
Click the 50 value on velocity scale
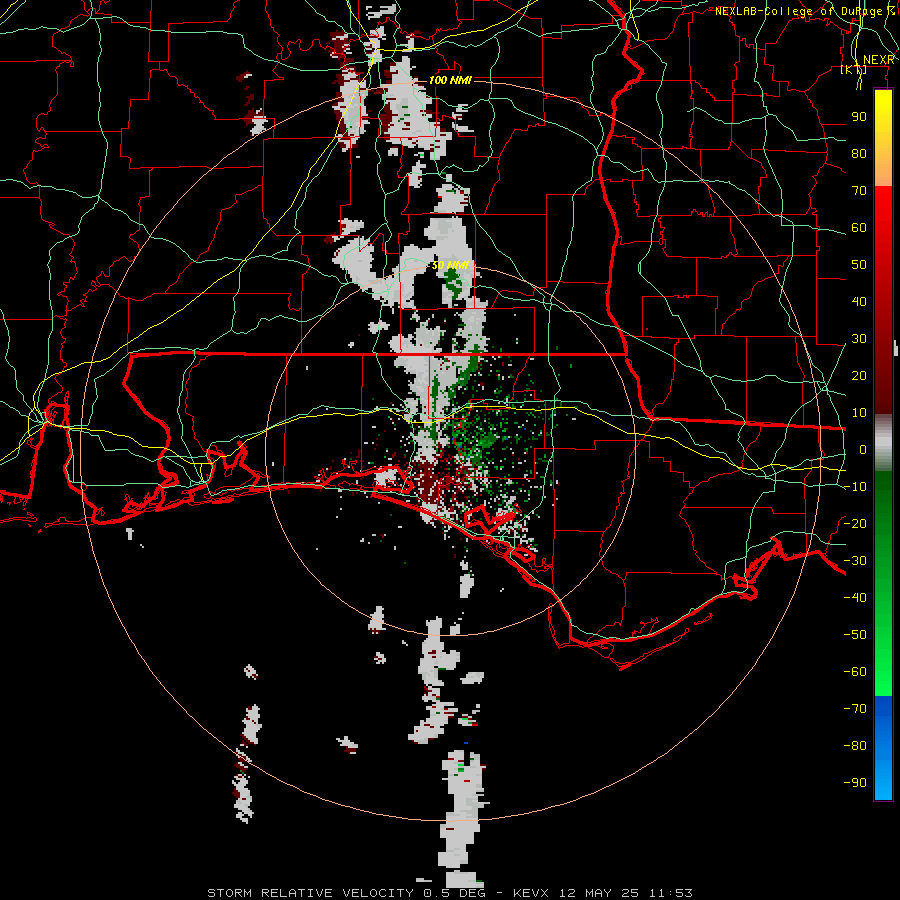(859, 265)
